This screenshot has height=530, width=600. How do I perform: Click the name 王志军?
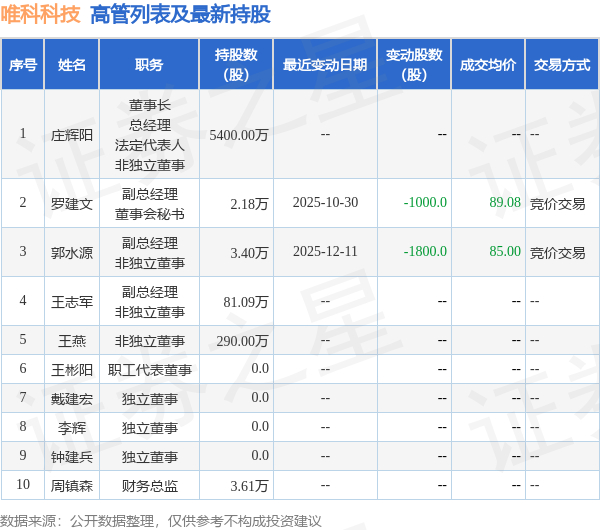tap(72, 302)
